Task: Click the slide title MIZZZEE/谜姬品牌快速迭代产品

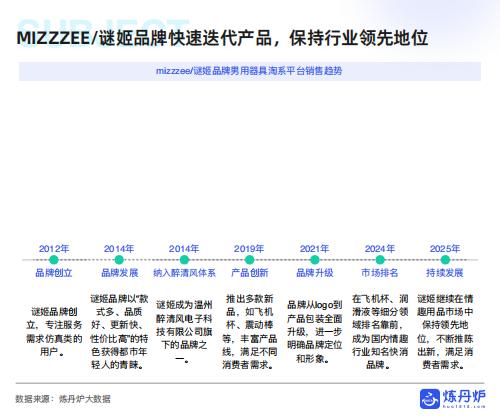Action: coord(222,38)
